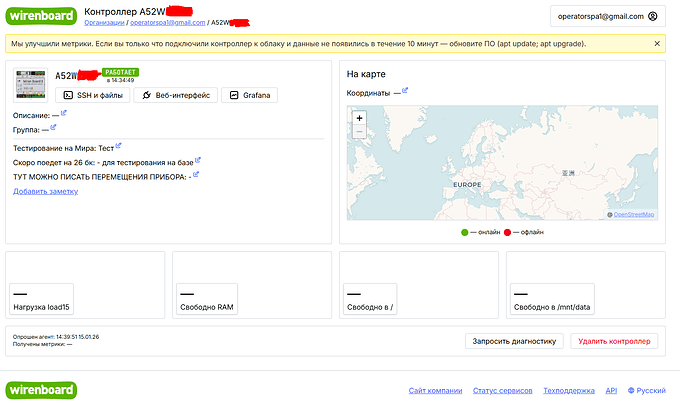Click Удалить контроллер button
This screenshot has width=690, height=406.
coord(614,341)
